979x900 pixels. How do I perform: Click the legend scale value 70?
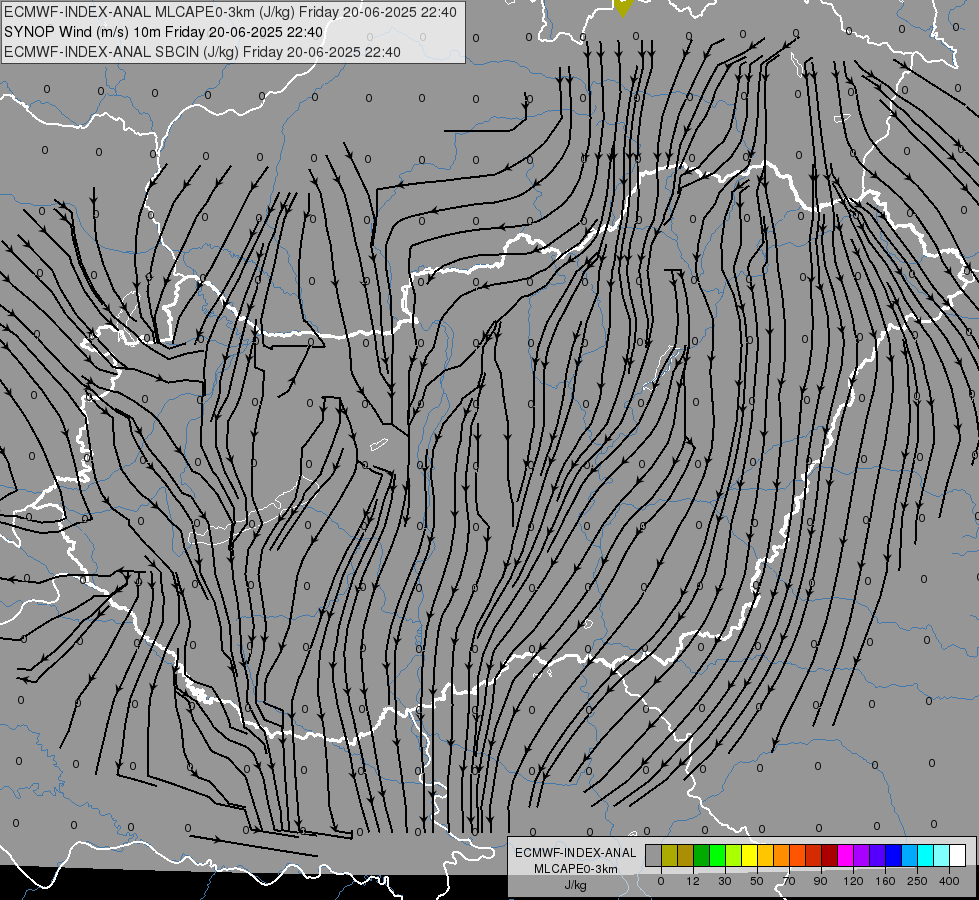789,881
